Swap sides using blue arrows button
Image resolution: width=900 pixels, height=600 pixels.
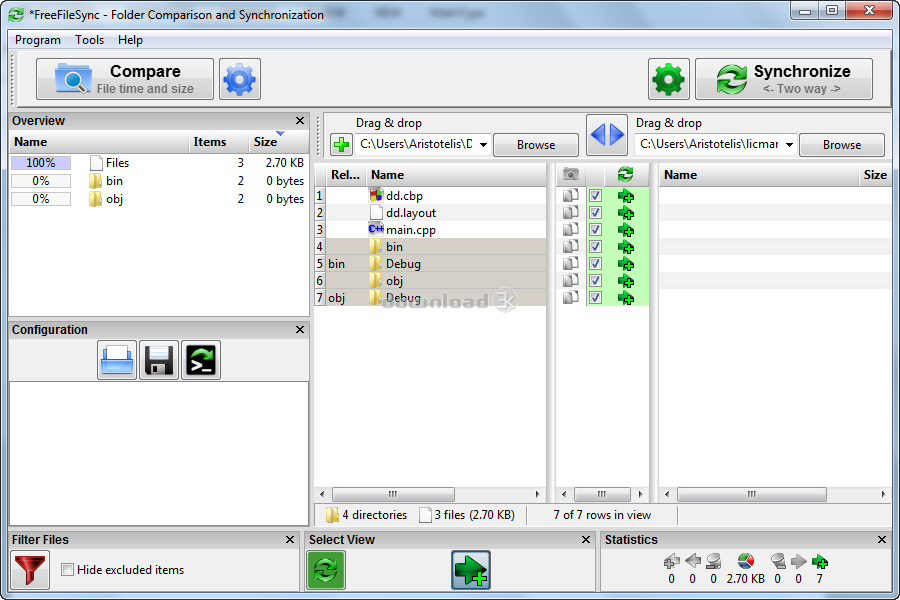point(607,135)
